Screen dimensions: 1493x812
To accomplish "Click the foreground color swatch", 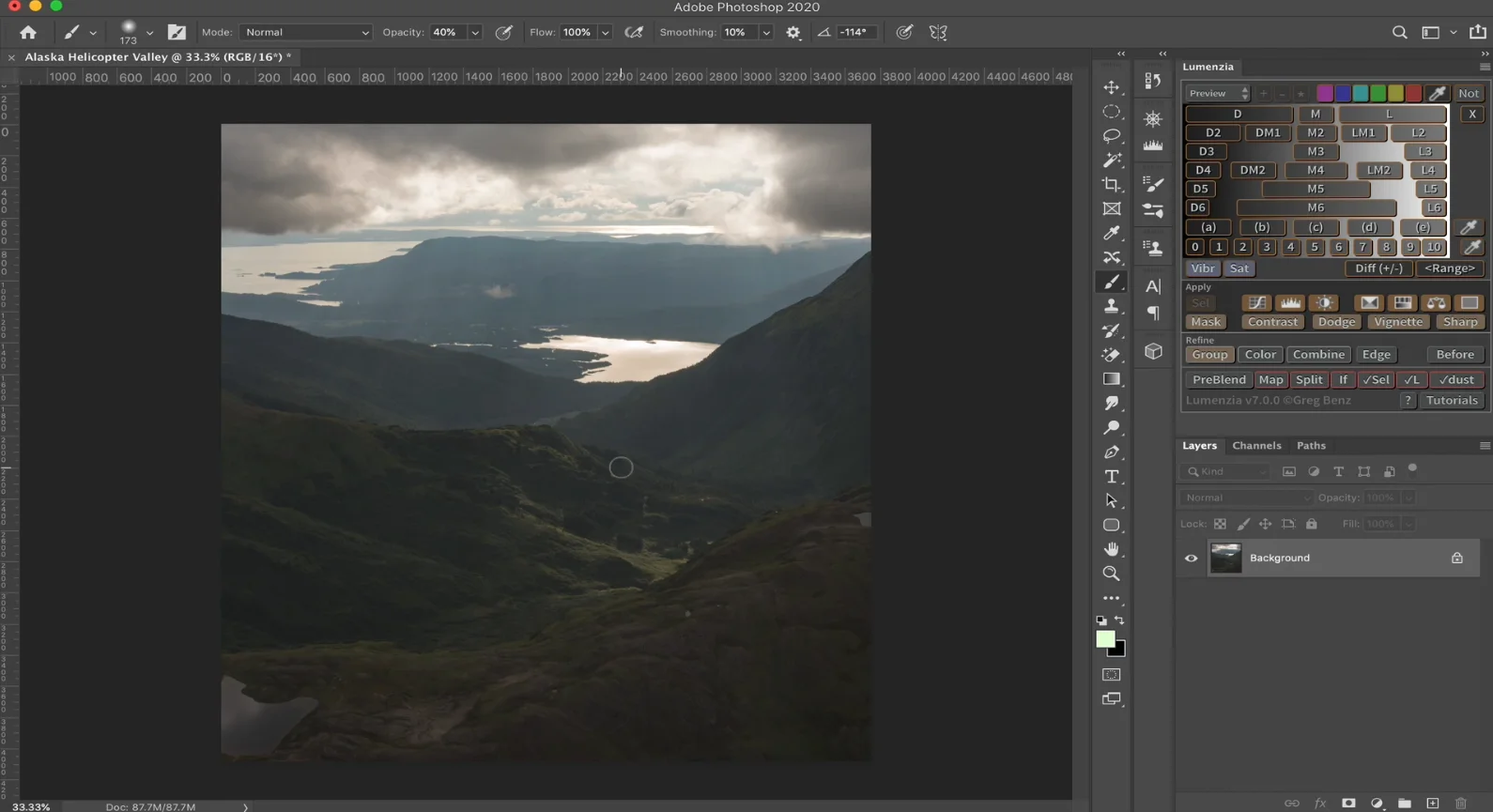I will click(x=1105, y=639).
